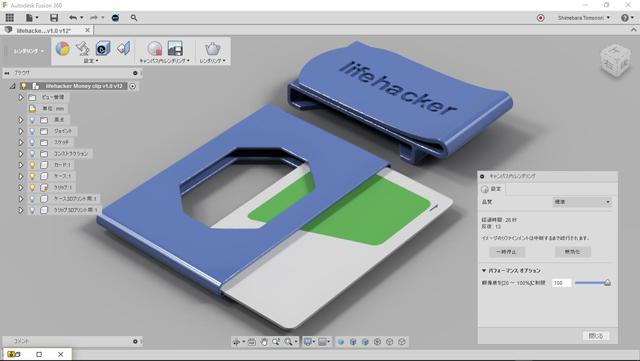Toggle light bulb of ジョイント folder
The width and height of the screenshot is (640, 361).
point(32,131)
